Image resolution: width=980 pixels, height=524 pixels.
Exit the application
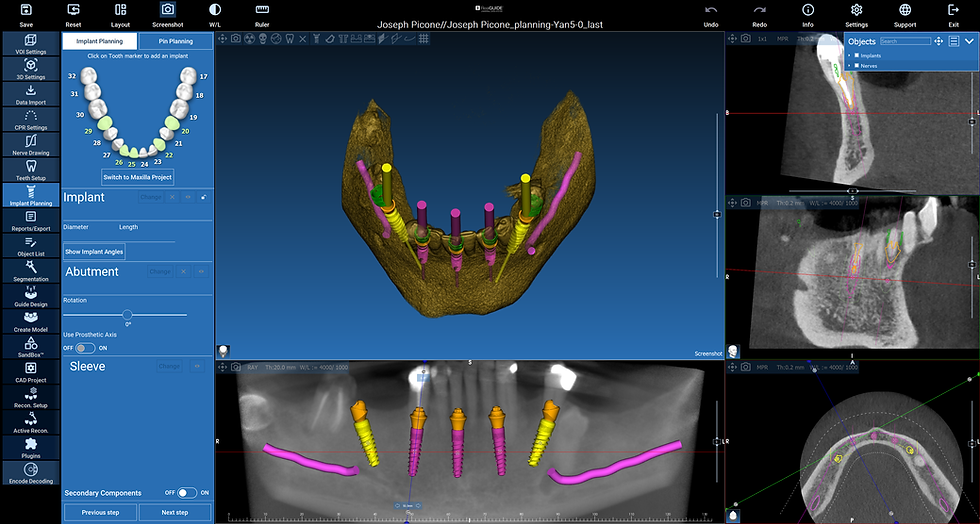953,10
